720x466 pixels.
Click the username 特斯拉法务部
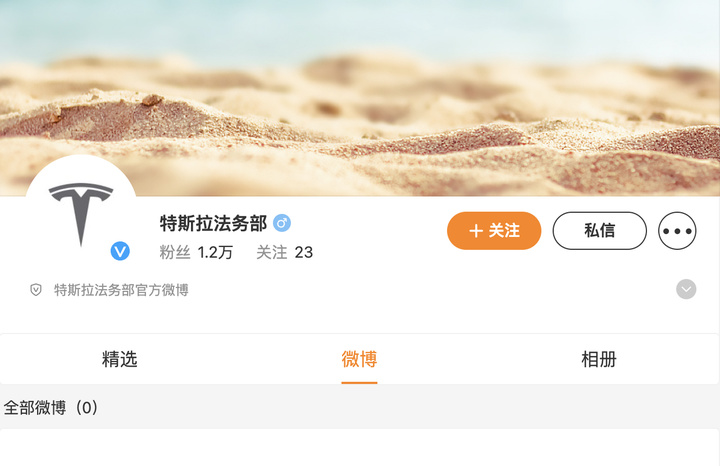213,224
